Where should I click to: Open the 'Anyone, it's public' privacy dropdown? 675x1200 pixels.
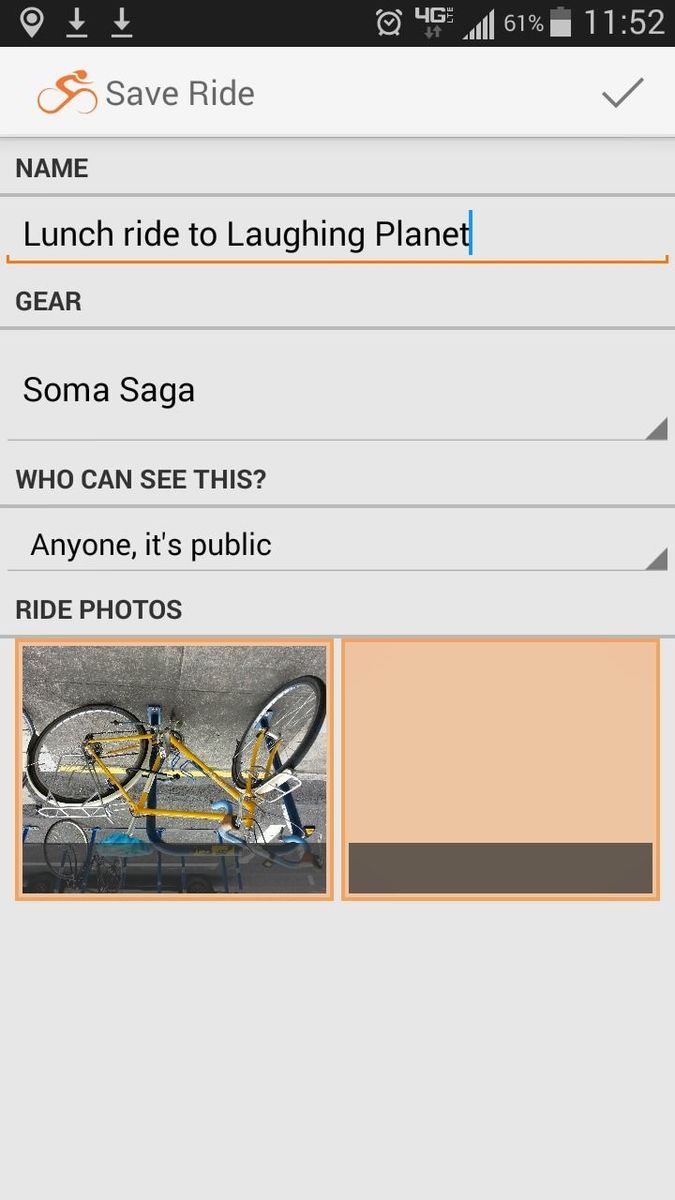(x=337, y=545)
